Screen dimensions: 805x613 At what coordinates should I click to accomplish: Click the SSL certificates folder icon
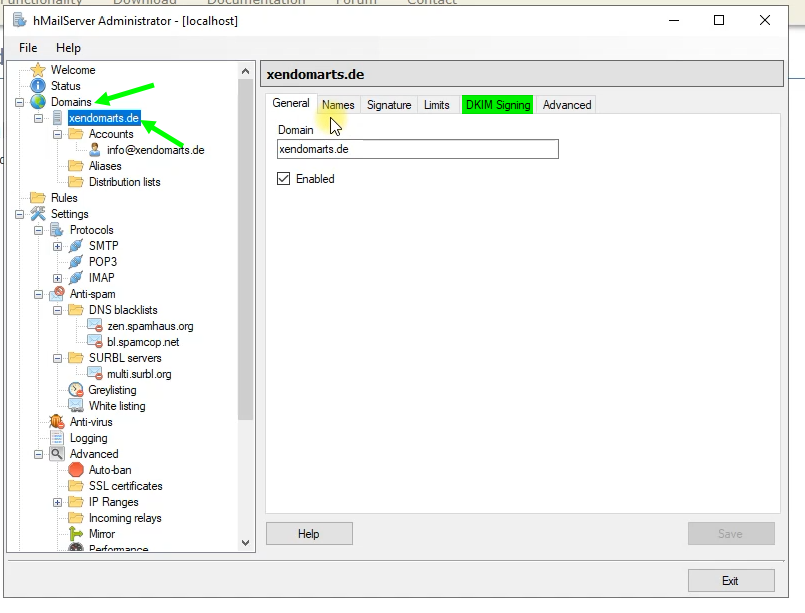pyautogui.click(x=76, y=486)
